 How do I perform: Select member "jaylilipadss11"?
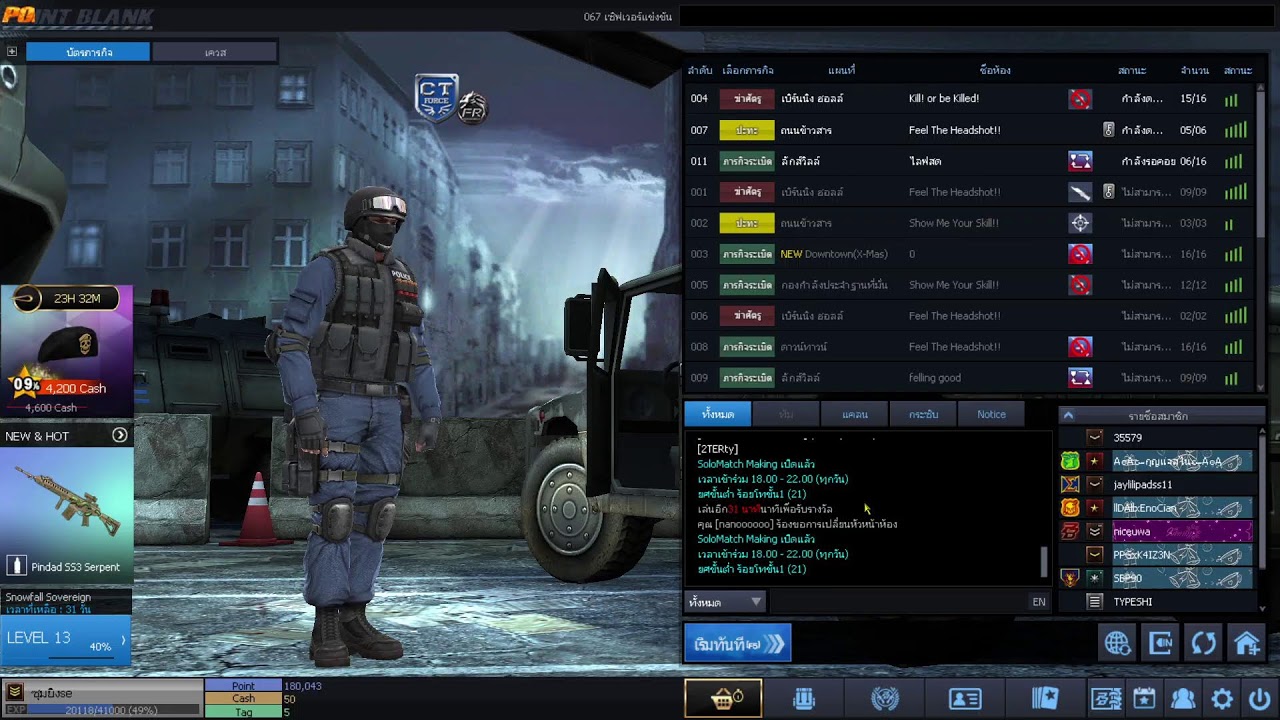pyautogui.click(x=1157, y=484)
